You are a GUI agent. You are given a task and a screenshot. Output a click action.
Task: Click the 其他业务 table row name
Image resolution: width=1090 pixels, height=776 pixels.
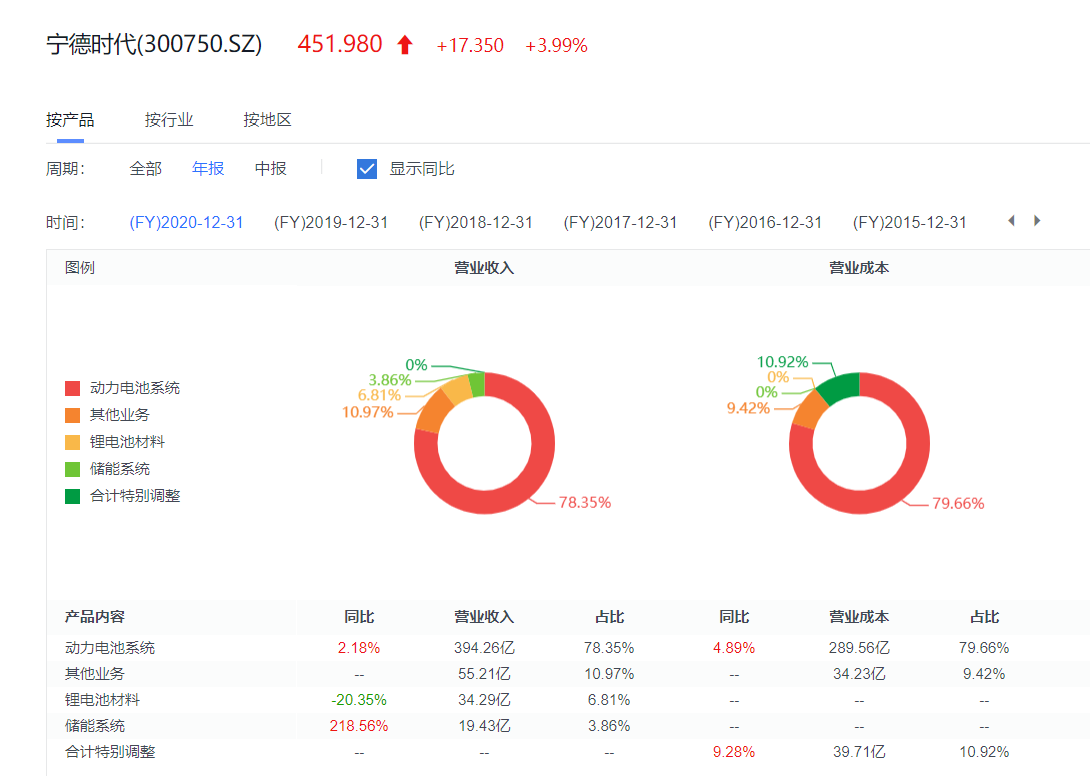[95, 674]
